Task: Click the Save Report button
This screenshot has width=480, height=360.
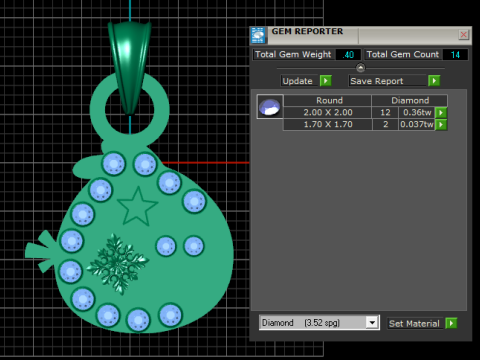Action: tap(388, 81)
